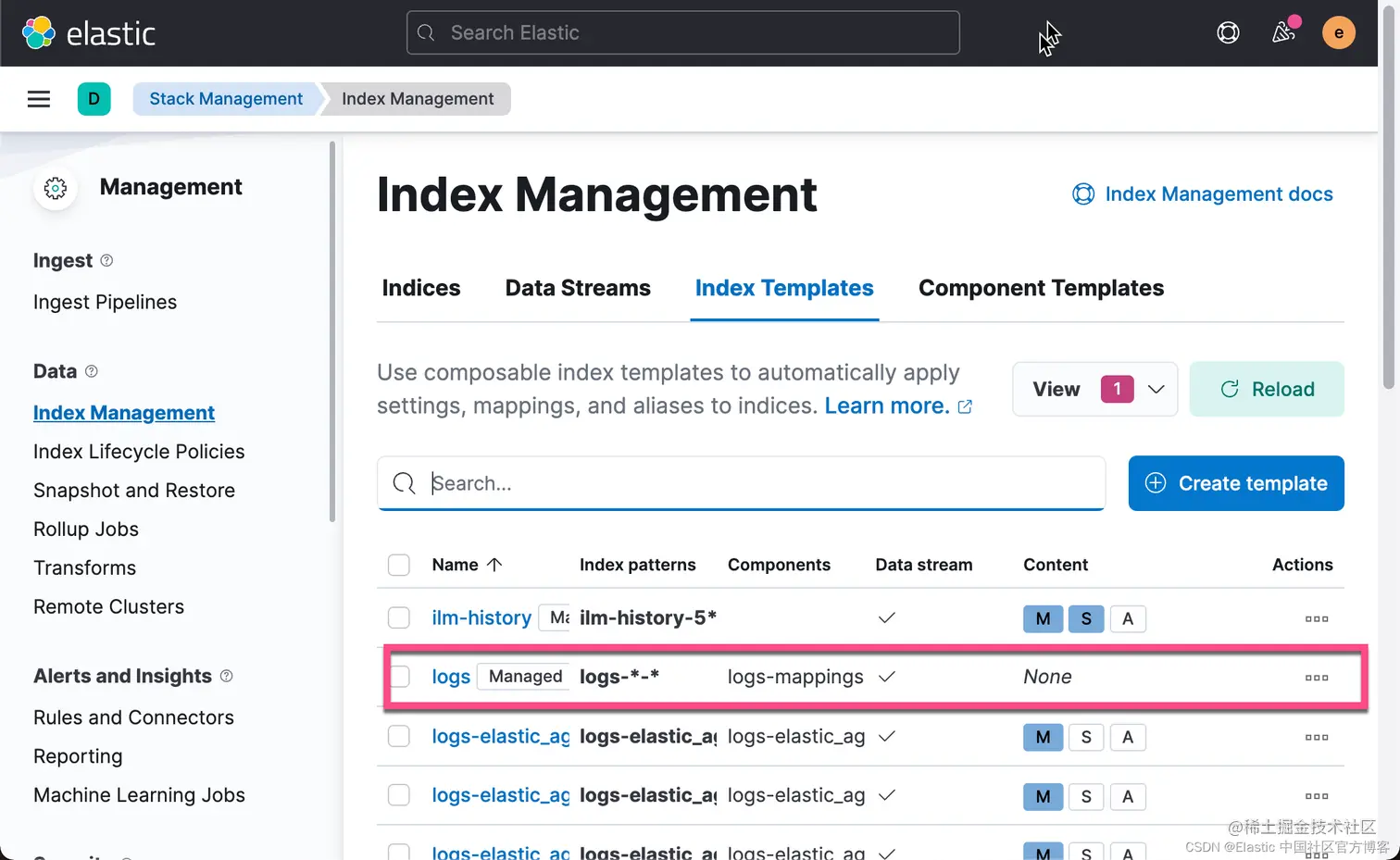Click the Management gear icon
Image resolution: width=1400 pixels, height=860 pixels.
click(x=56, y=188)
